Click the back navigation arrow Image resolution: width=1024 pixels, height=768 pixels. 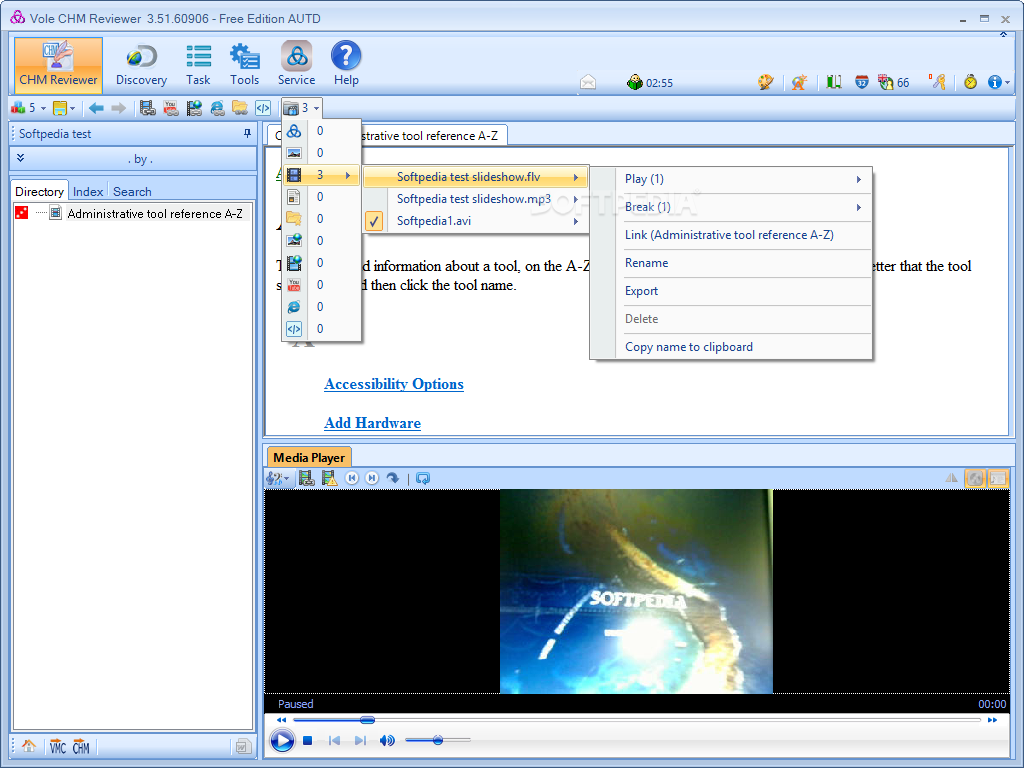point(96,108)
